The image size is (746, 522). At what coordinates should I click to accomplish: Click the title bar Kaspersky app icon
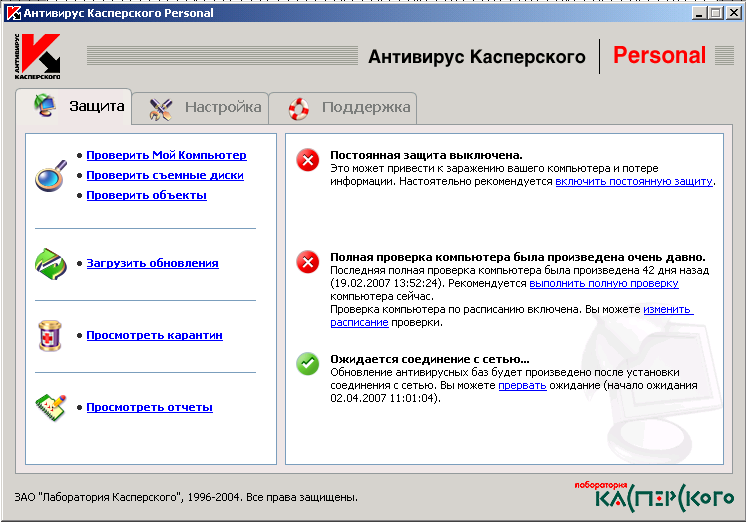[13, 13]
